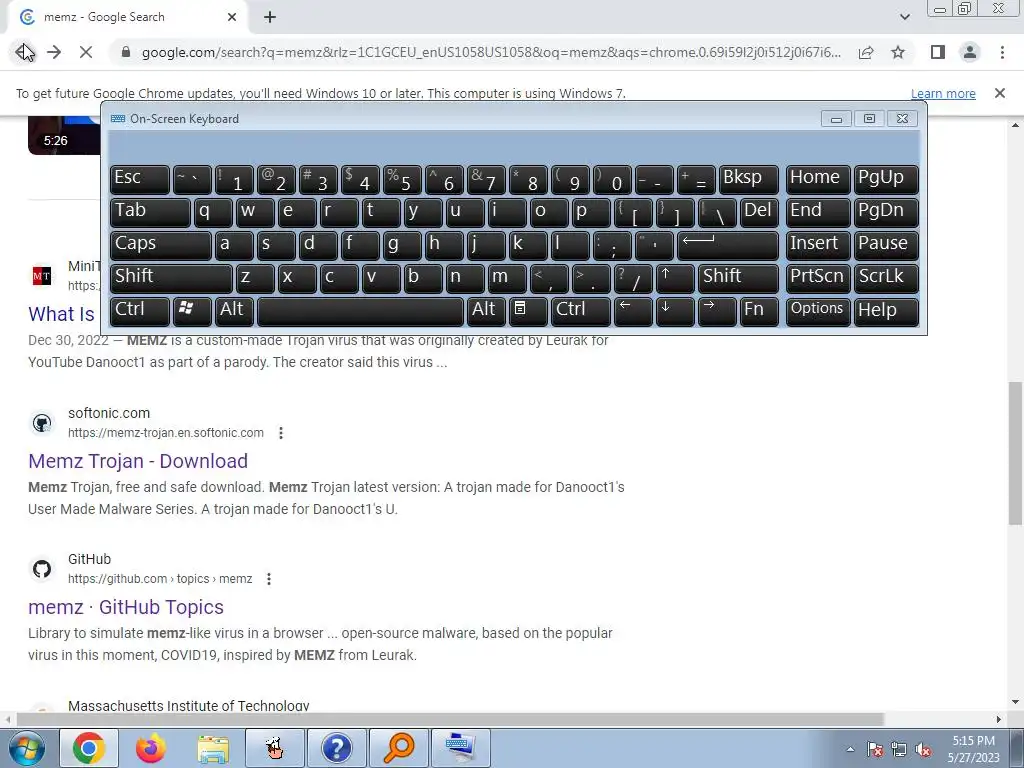Stop loading the page with the X button
Screen dimensions: 1024x768
[86, 52]
